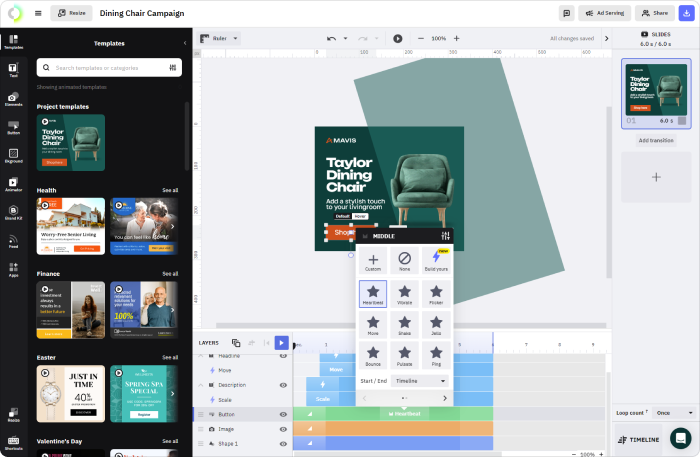This screenshot has height=457, width=700.
Task: Open keyboard Shortcuts
Action: tap(13, 443)
